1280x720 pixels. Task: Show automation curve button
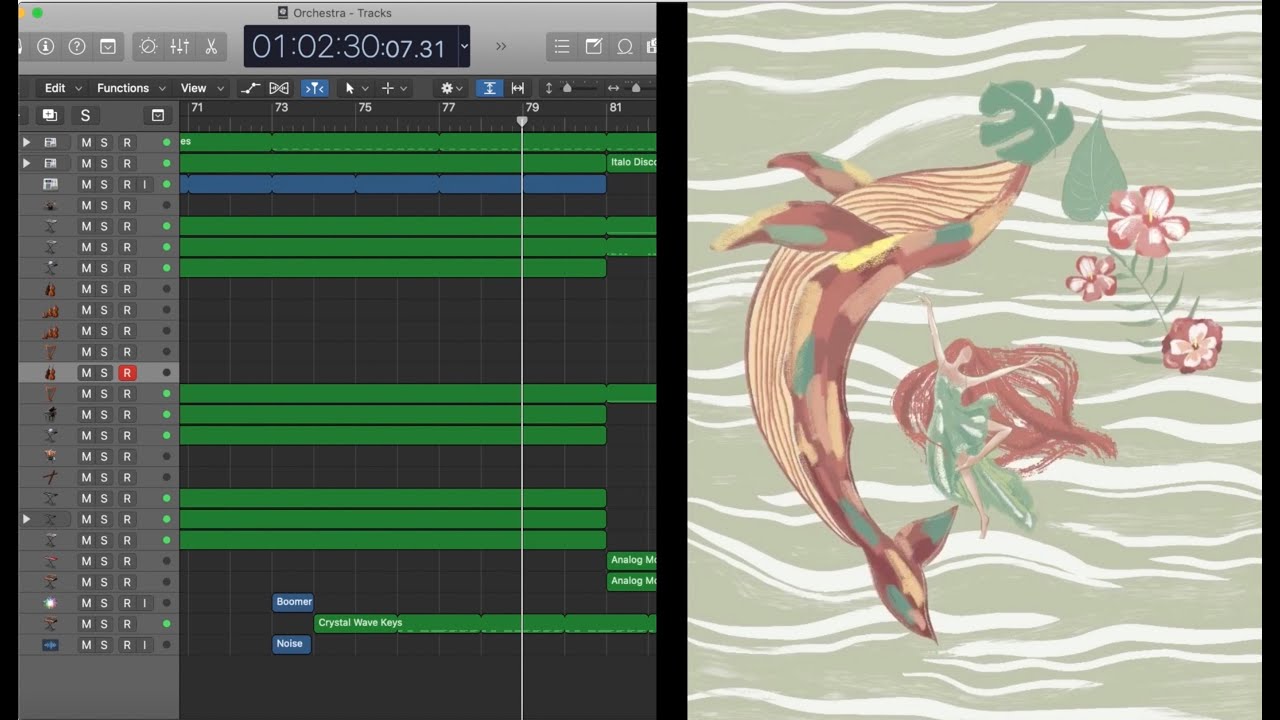(x=250, y=88)
